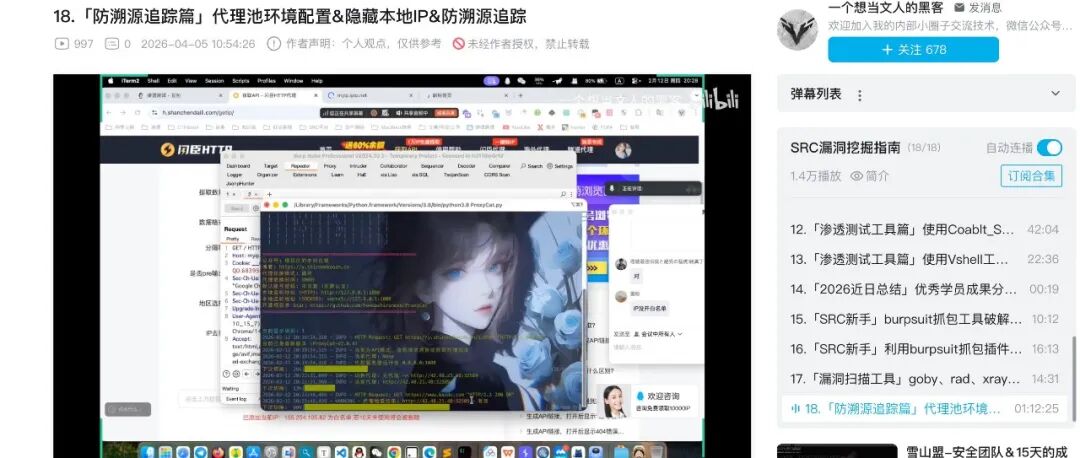Click the Apple logo in the video's macOS menu bar

click(110, 81)
